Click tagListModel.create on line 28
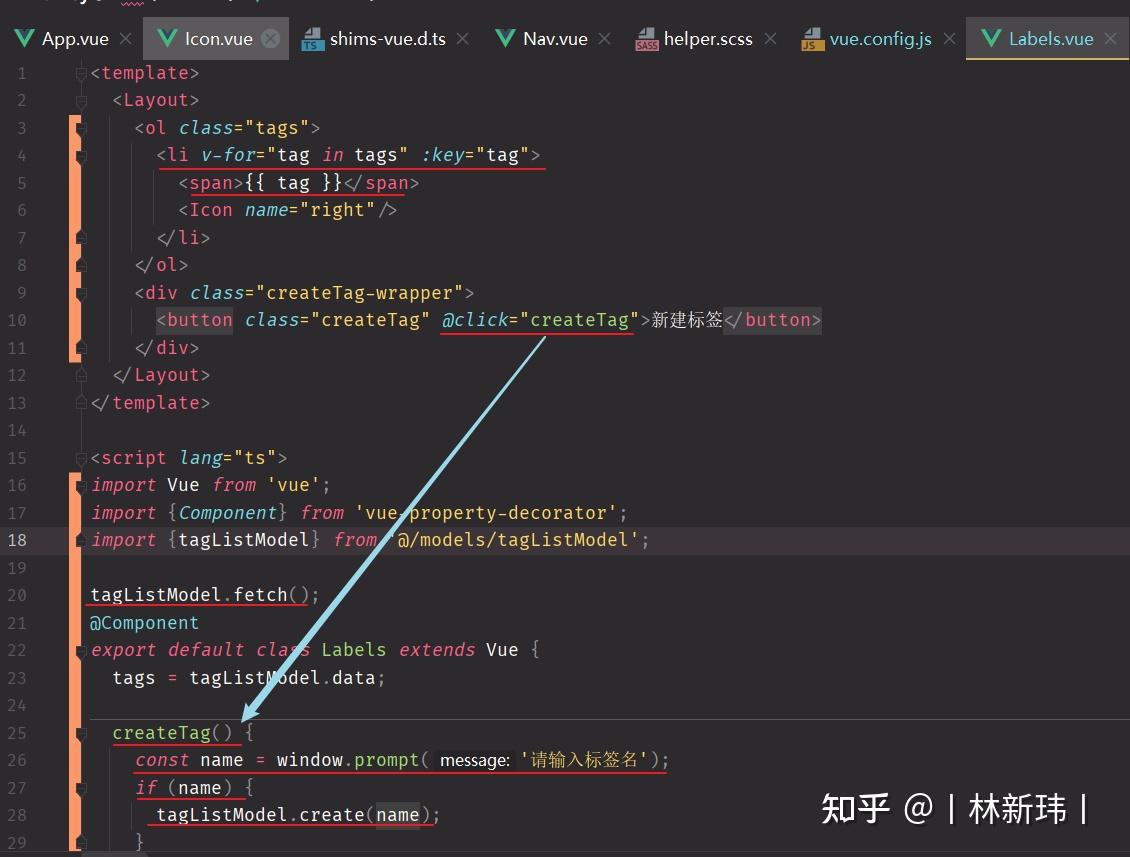Viewport: 1130px width, 857px height. (x=261, y=814)
